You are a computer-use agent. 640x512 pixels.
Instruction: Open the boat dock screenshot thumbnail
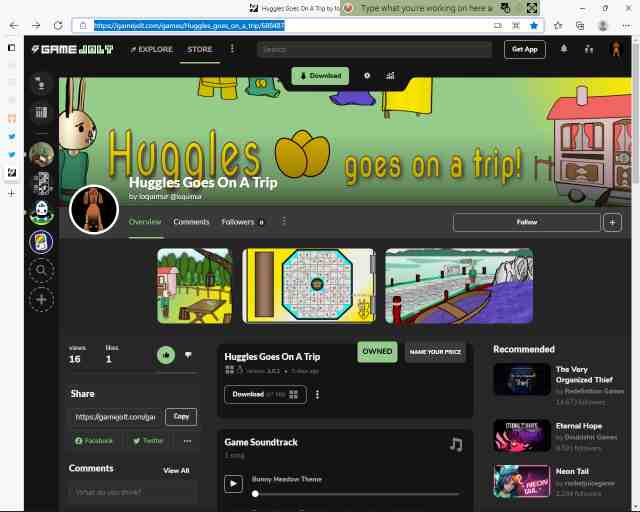pos(459,286)
